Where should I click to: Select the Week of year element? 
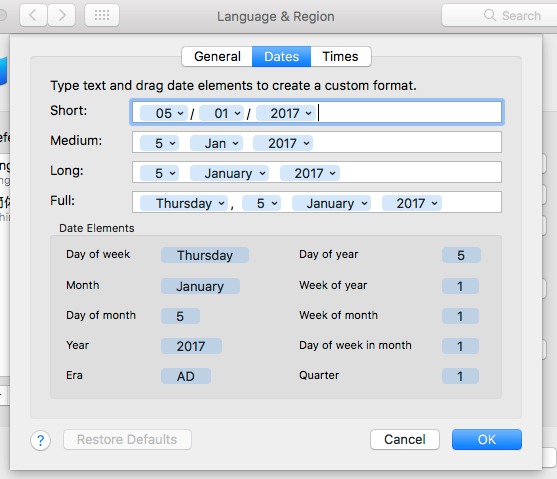pyautogui.click(x=460, y=286)
